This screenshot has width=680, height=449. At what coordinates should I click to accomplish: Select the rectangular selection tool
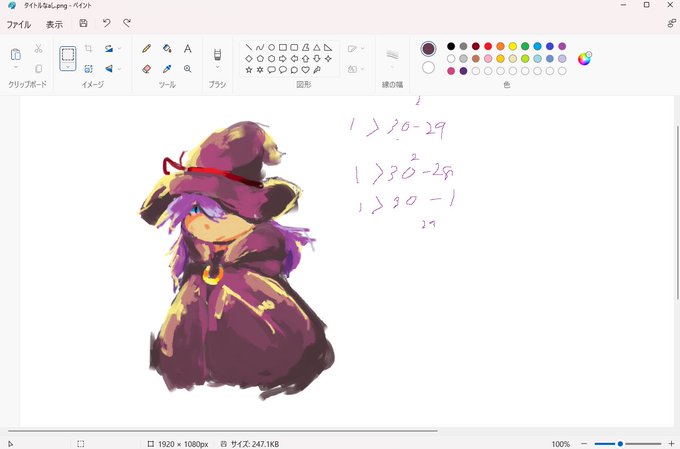[68, 55]
